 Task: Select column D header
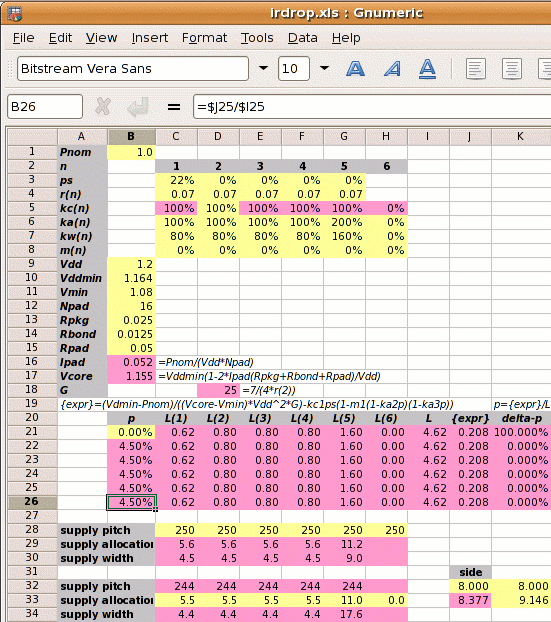tap(218, 136)
